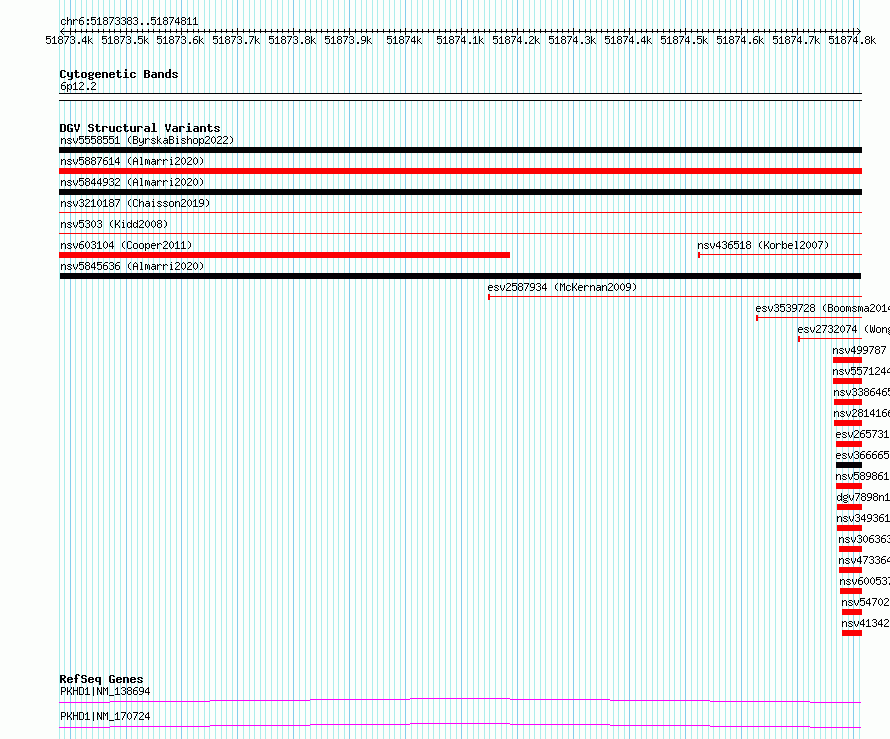This screenshot has height=739, width=890.
Task: Click the chr6:51873383..51874811 coordinate label
Action: [129, 22]
